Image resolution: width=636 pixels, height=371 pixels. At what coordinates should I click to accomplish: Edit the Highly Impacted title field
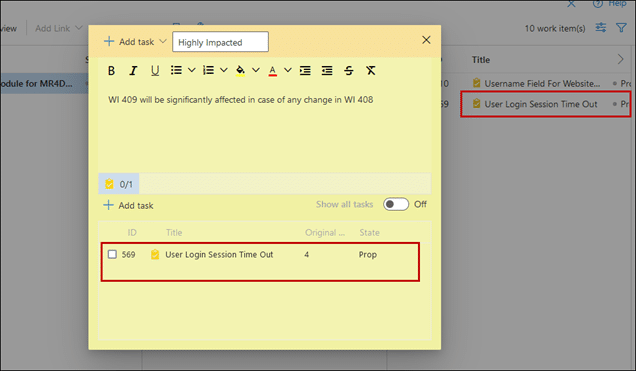[x=220, y=42]
